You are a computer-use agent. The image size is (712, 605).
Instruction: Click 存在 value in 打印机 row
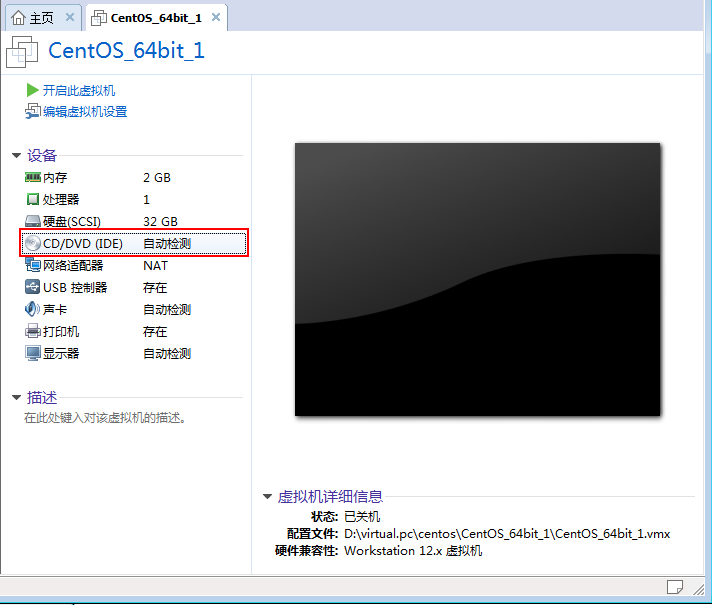[155, 332]
